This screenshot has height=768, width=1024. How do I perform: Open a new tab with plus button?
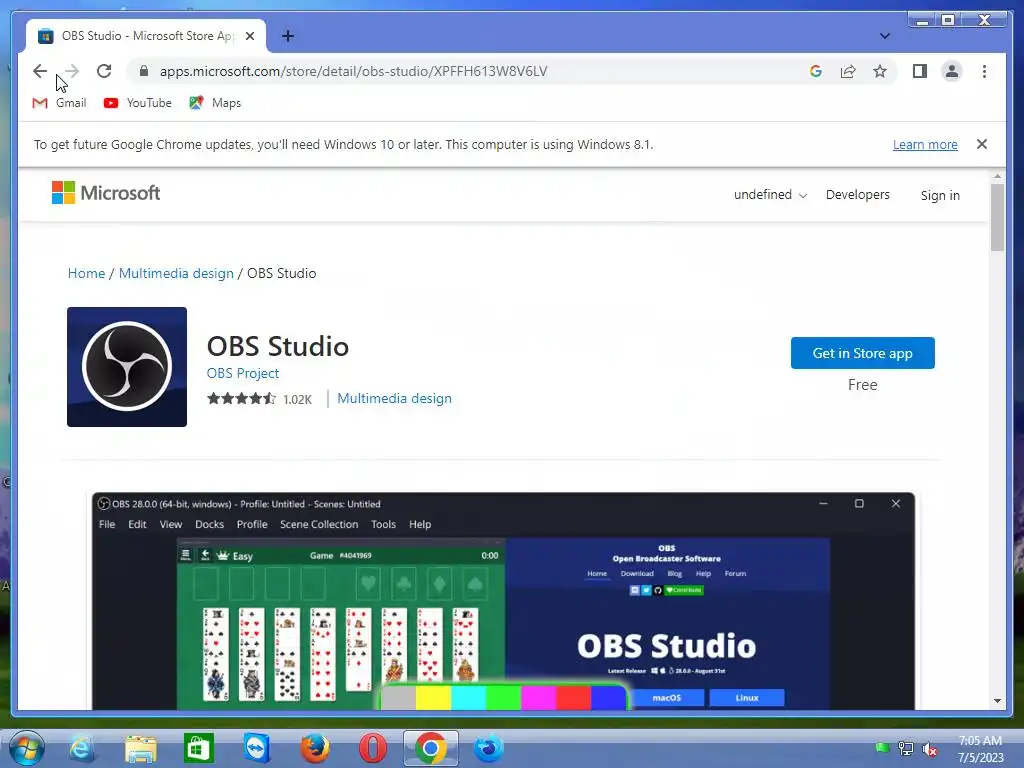click(x=287, y=36)
